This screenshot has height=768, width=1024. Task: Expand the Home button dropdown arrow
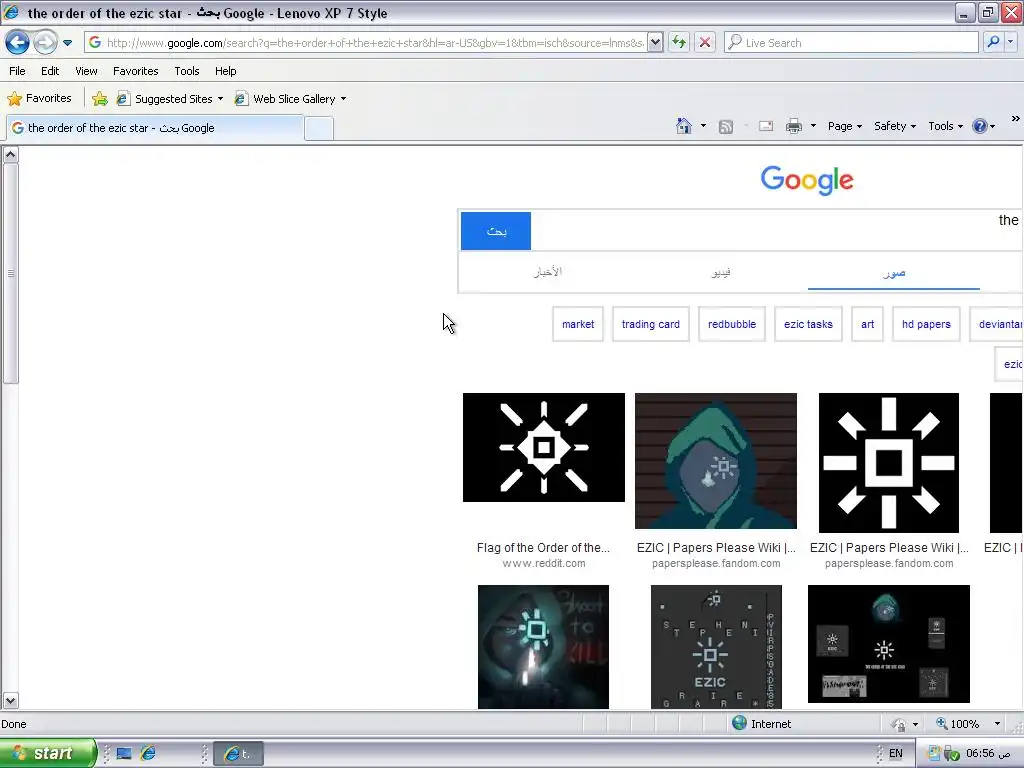tap(703, 126)
